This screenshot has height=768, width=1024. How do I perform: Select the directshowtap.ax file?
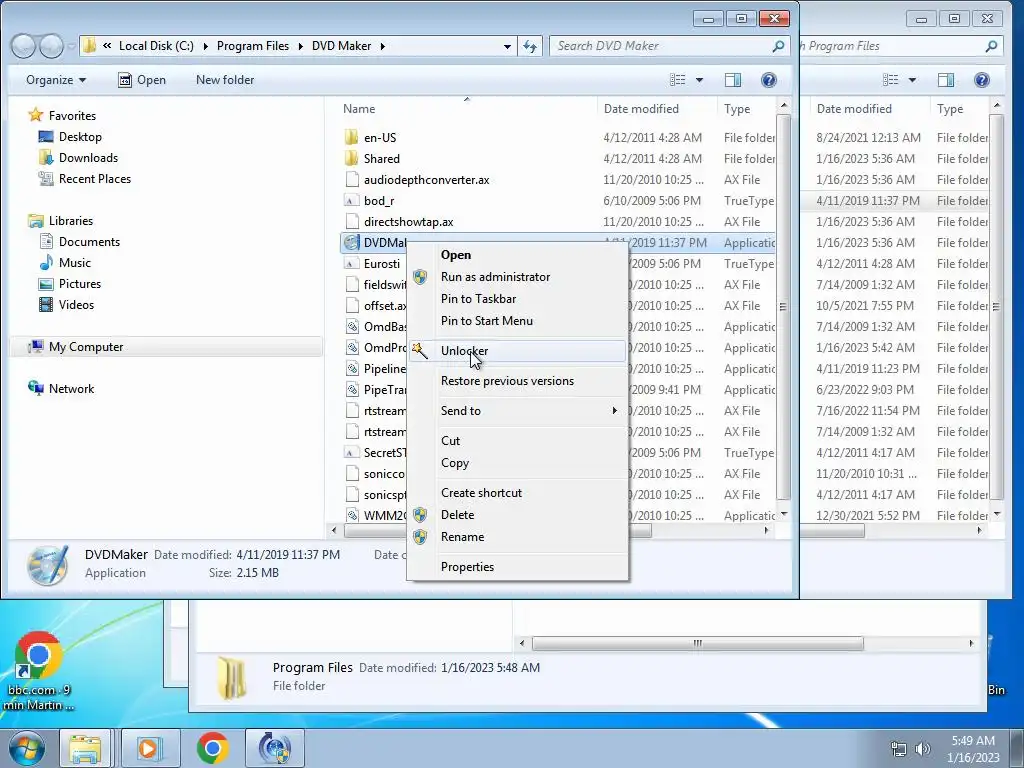click(x=409, y=221)
